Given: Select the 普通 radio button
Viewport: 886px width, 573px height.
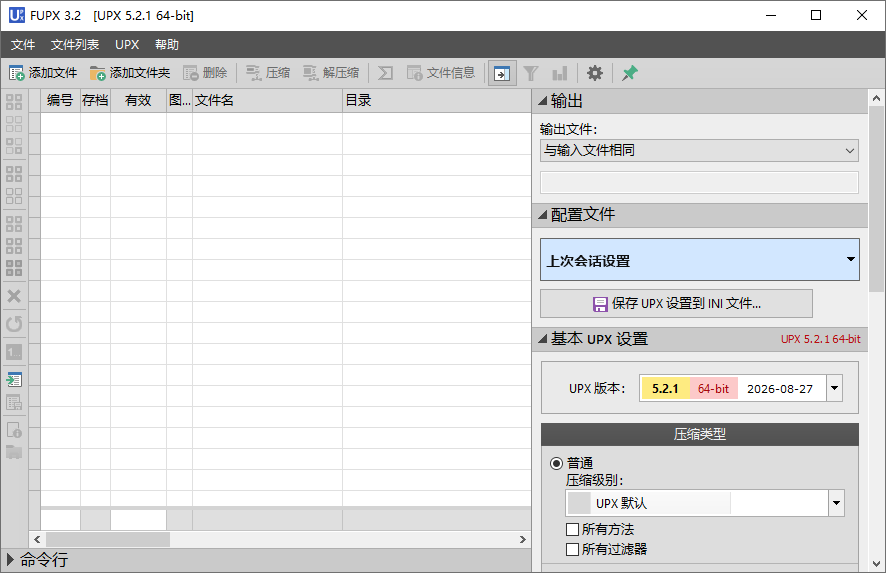Looking at the screenshot, I should 557,463.
